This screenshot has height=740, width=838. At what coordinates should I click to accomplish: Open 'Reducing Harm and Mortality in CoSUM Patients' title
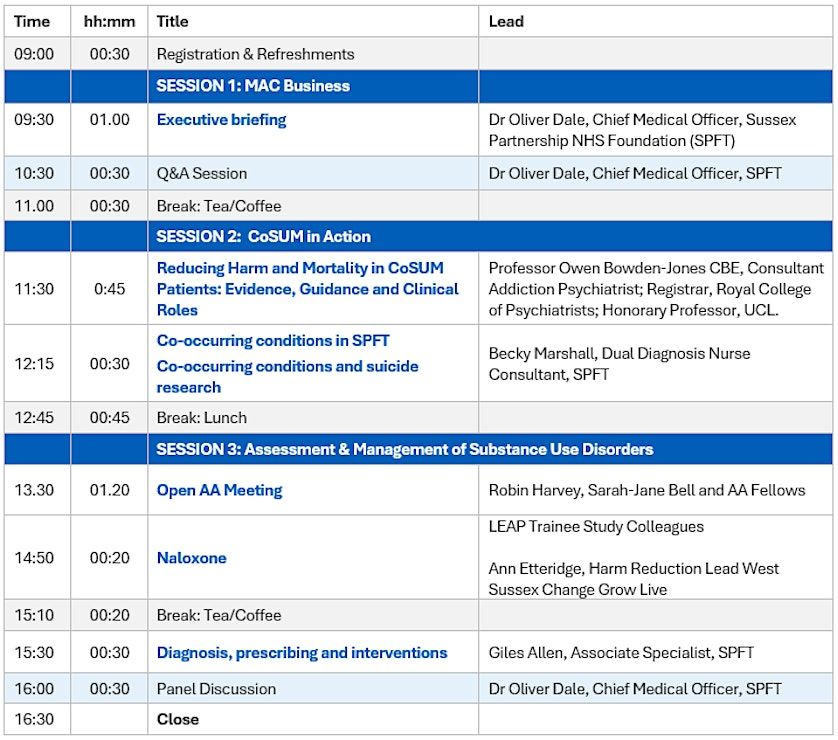(x=307, y=289)
